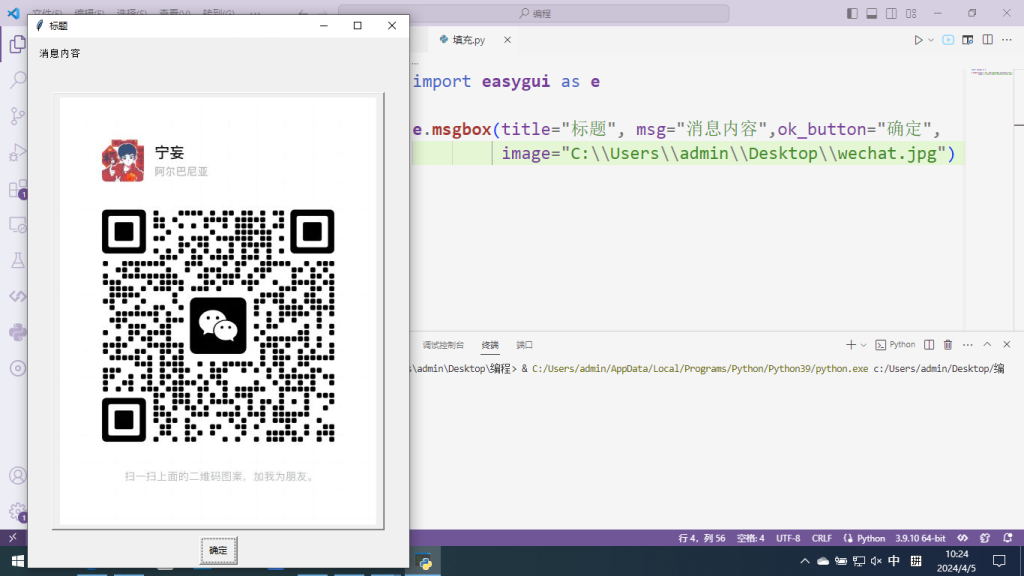Split the terminal pane
This screenshot has width=1024, height=576.
(x=929, y=345)
